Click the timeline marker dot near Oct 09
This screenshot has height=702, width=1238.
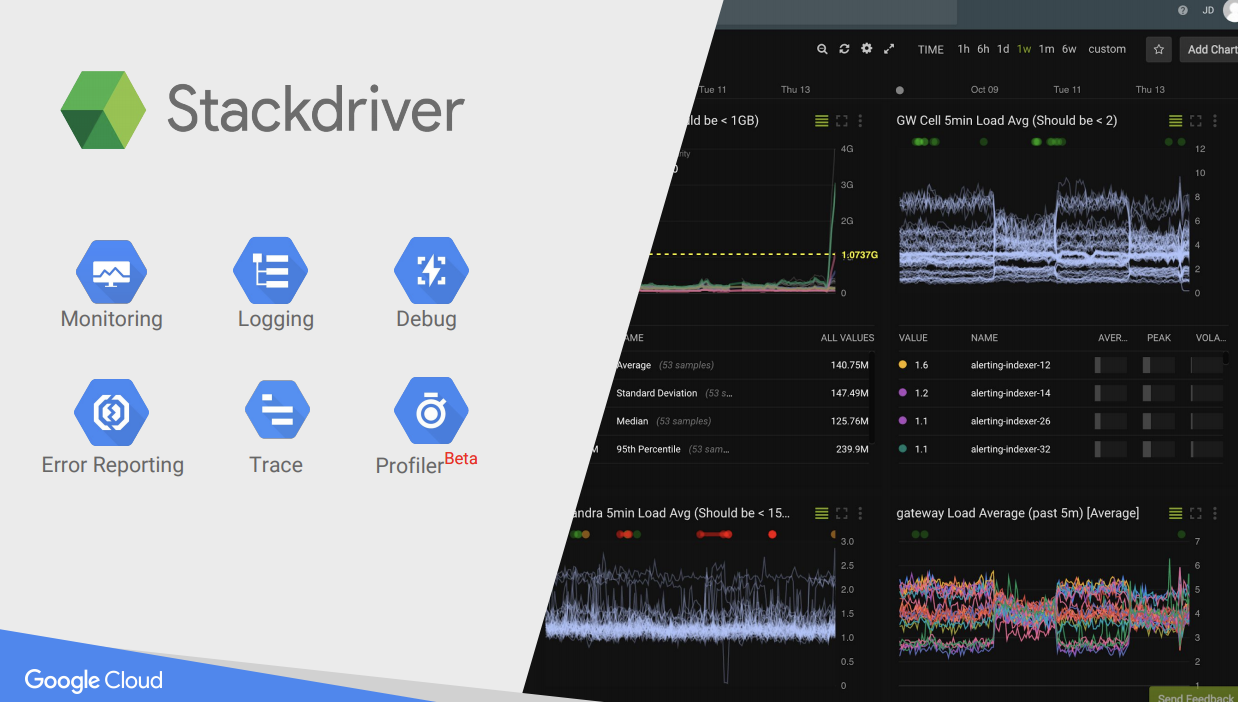click(900, 90)
